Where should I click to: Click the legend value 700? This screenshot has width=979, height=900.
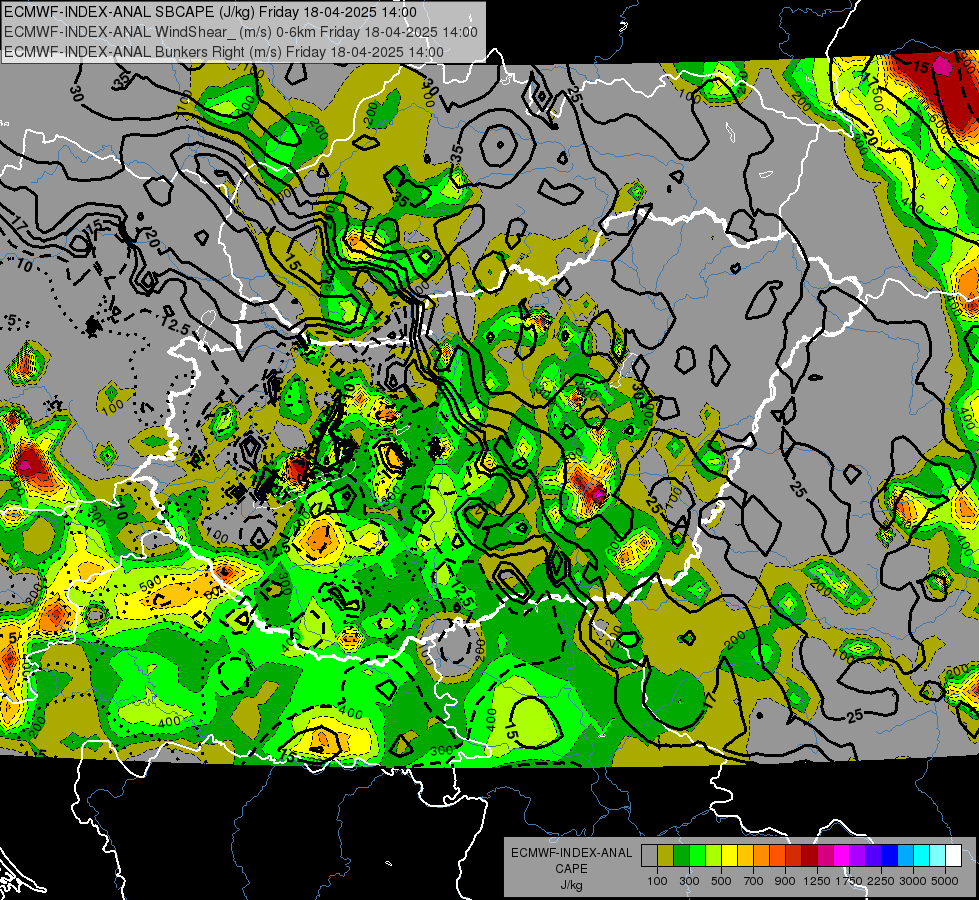(x=754, y=881)
